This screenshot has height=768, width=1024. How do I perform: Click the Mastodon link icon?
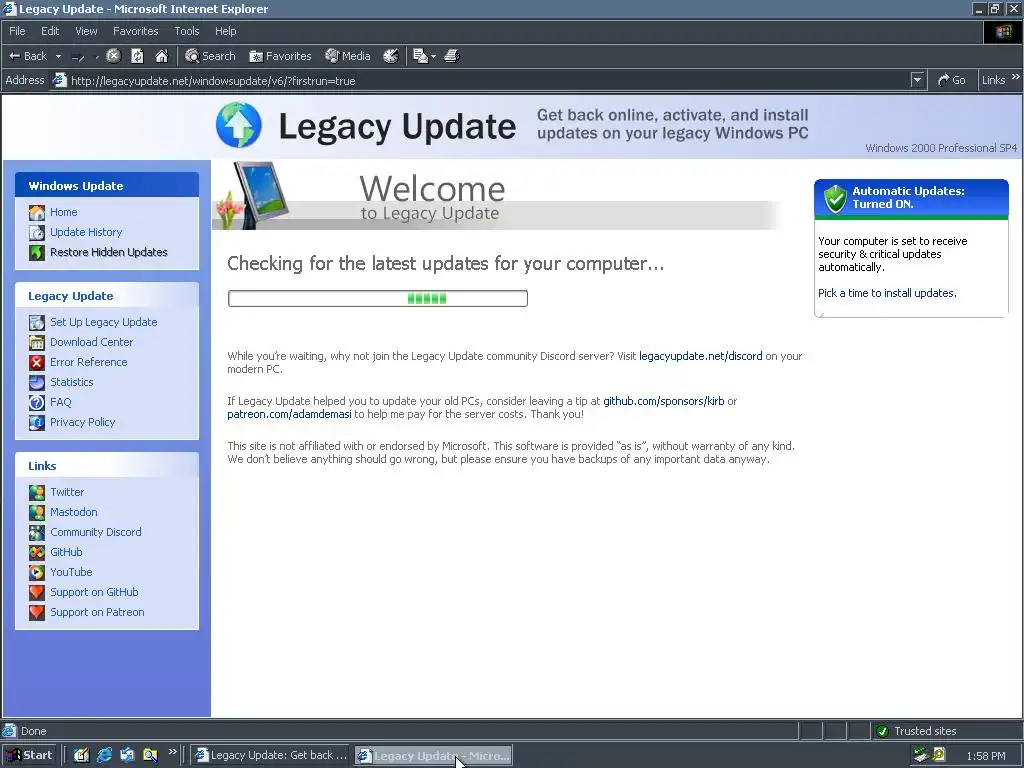[x=37, y=513]
